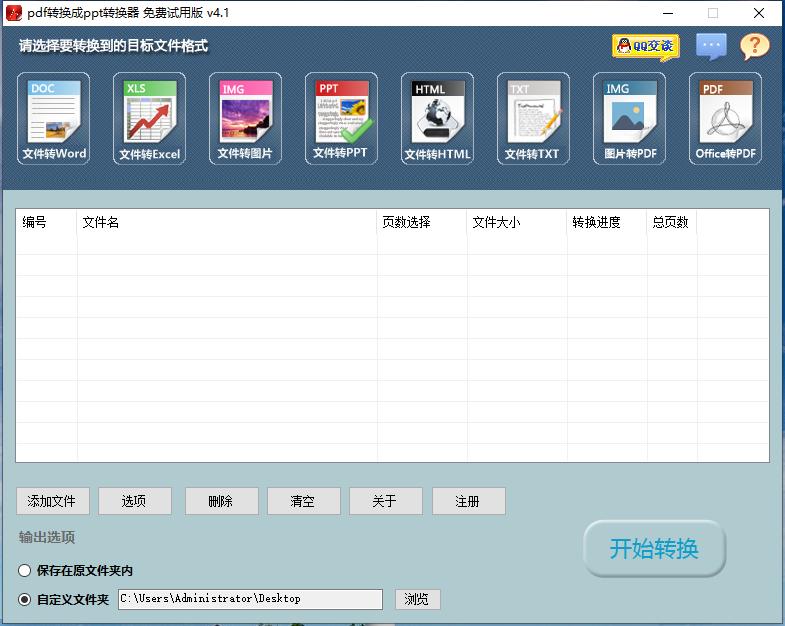Choose the 文件转TXT conversion icon
Viewport: 785px width, 626px height.
click(532, 118)
